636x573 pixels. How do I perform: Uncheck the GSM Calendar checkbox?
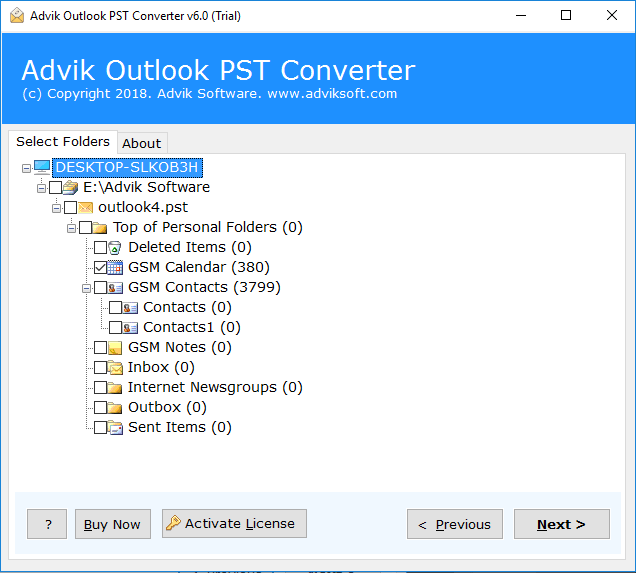tap(100, 267)
